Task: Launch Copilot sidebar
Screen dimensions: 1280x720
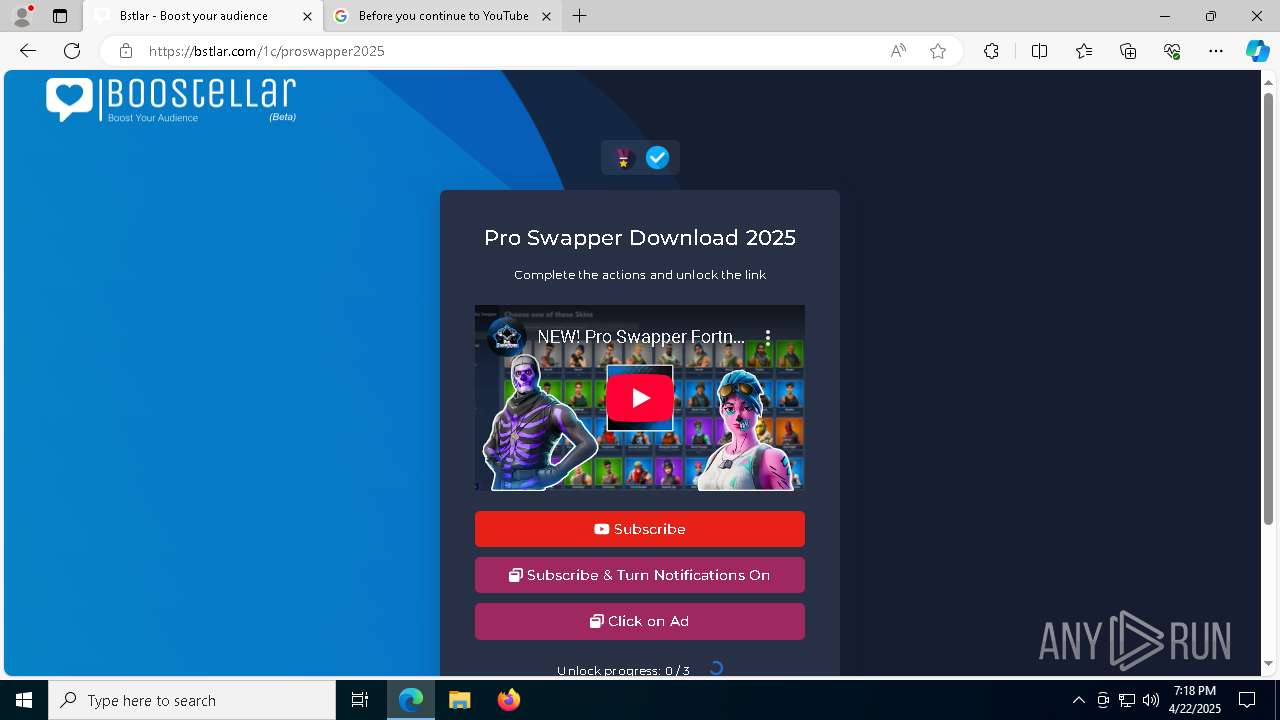Action: [x=1257, y=51]
